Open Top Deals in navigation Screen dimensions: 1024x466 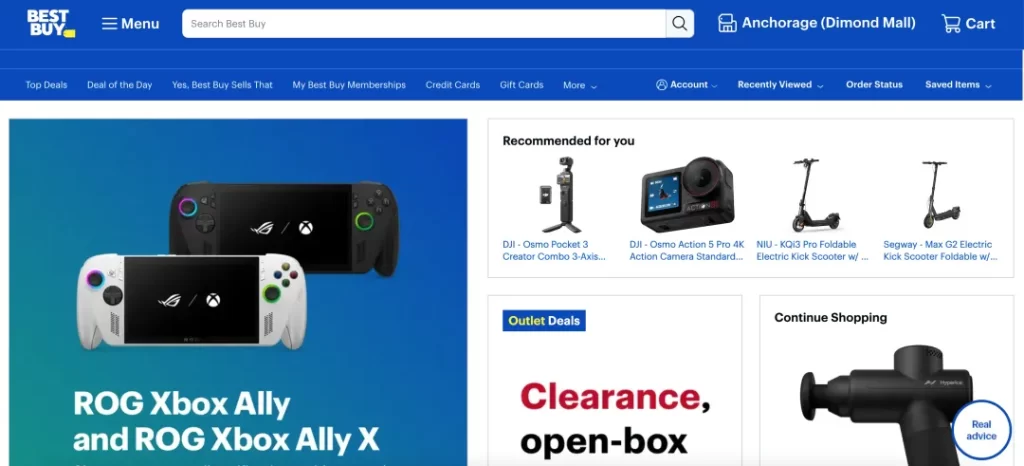(46, 85)
